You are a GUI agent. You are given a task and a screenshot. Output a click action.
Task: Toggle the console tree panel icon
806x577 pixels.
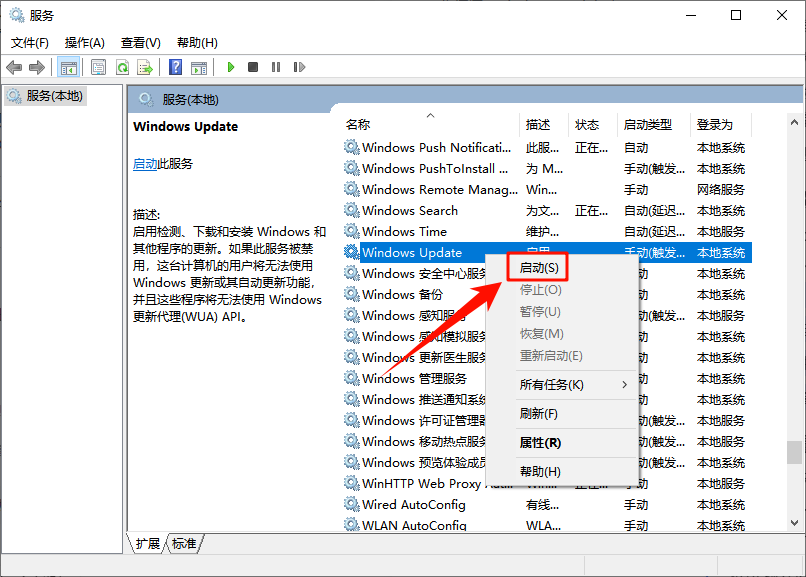(x=70, y=67)
